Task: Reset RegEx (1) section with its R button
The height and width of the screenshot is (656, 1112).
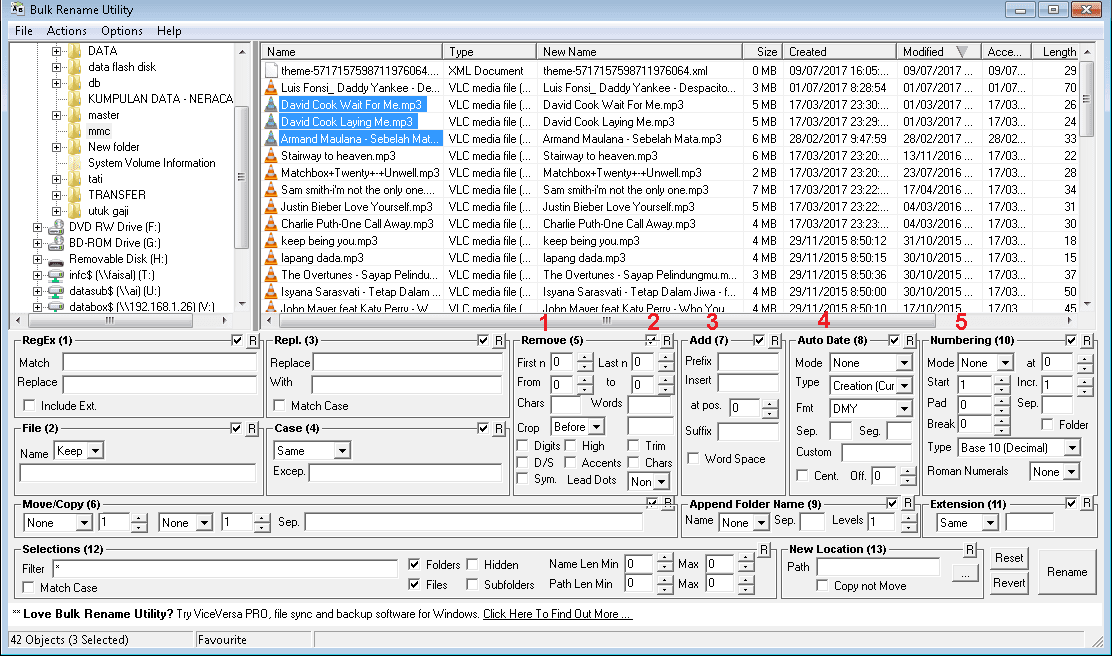Action: click(252, 340)
